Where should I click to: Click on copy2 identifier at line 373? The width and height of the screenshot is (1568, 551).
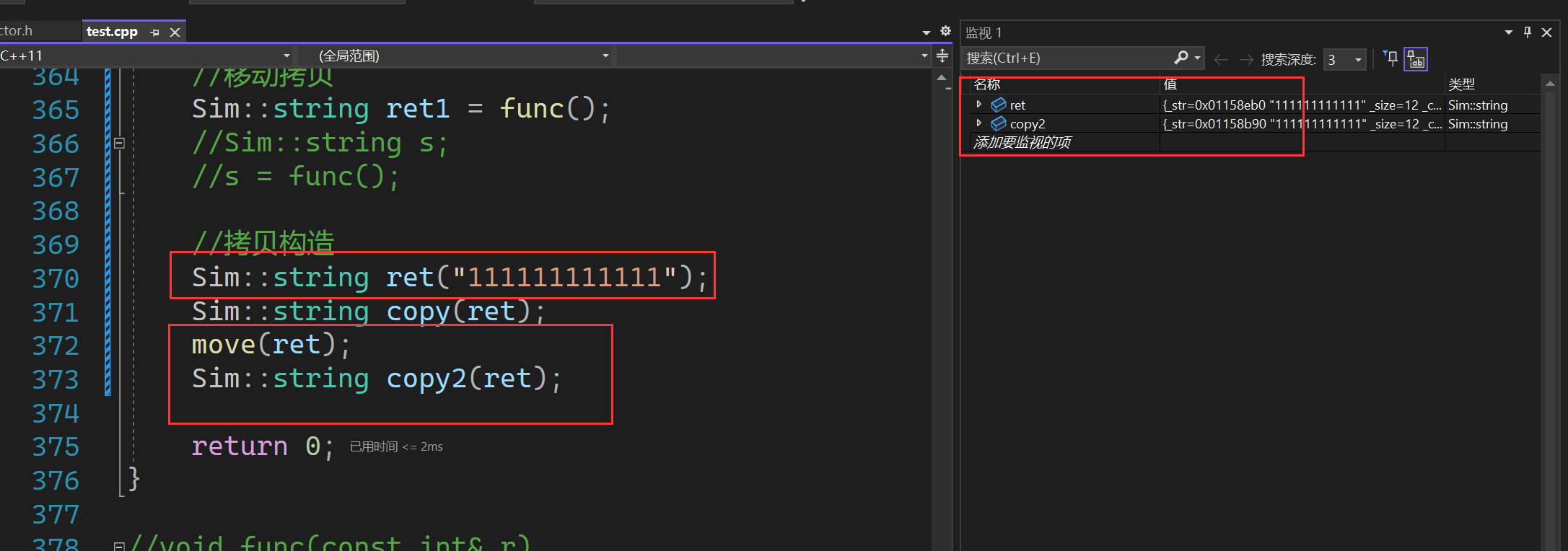426,379
